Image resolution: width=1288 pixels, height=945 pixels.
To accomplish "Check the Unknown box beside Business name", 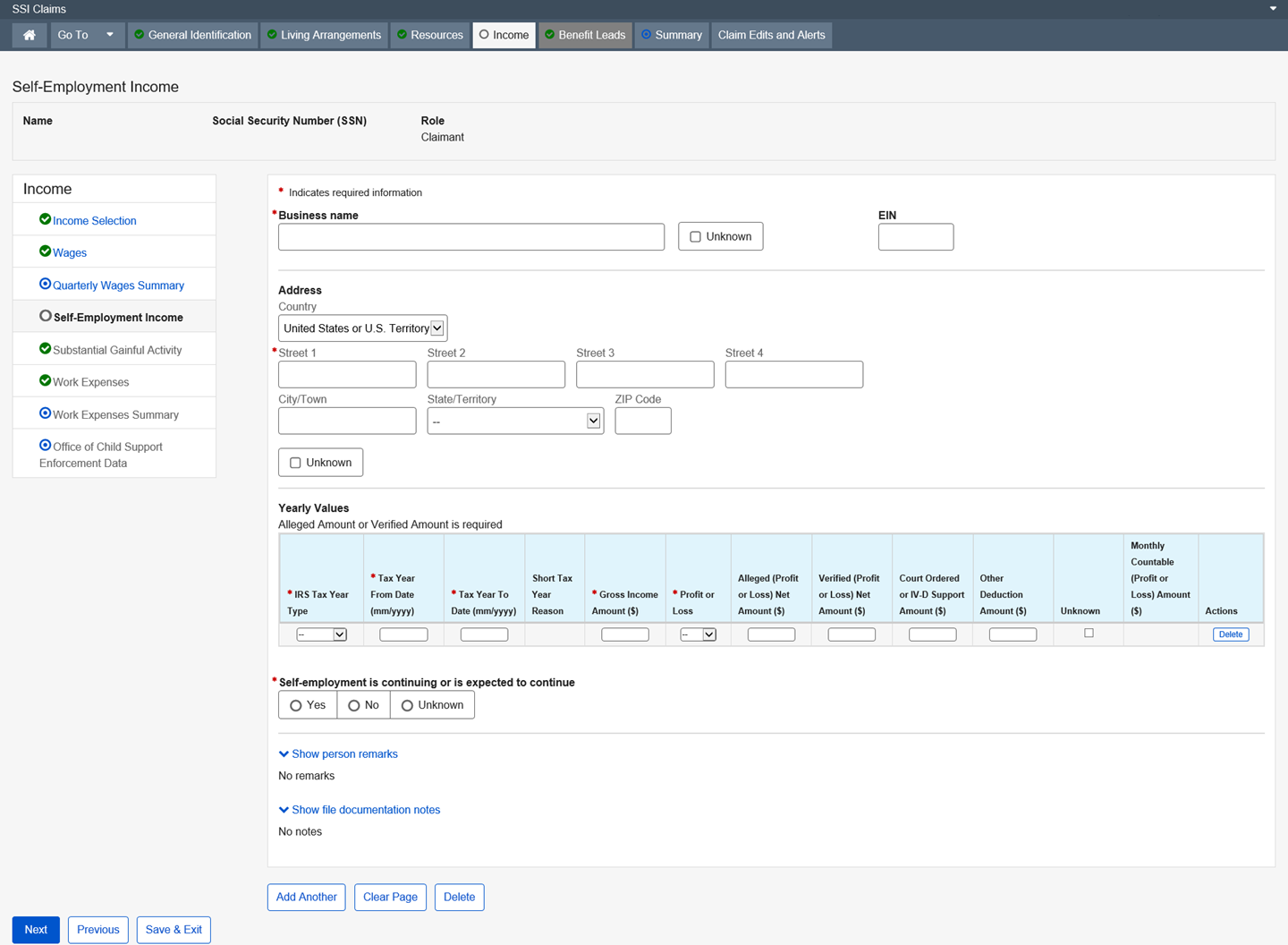I will coord(695,237).
